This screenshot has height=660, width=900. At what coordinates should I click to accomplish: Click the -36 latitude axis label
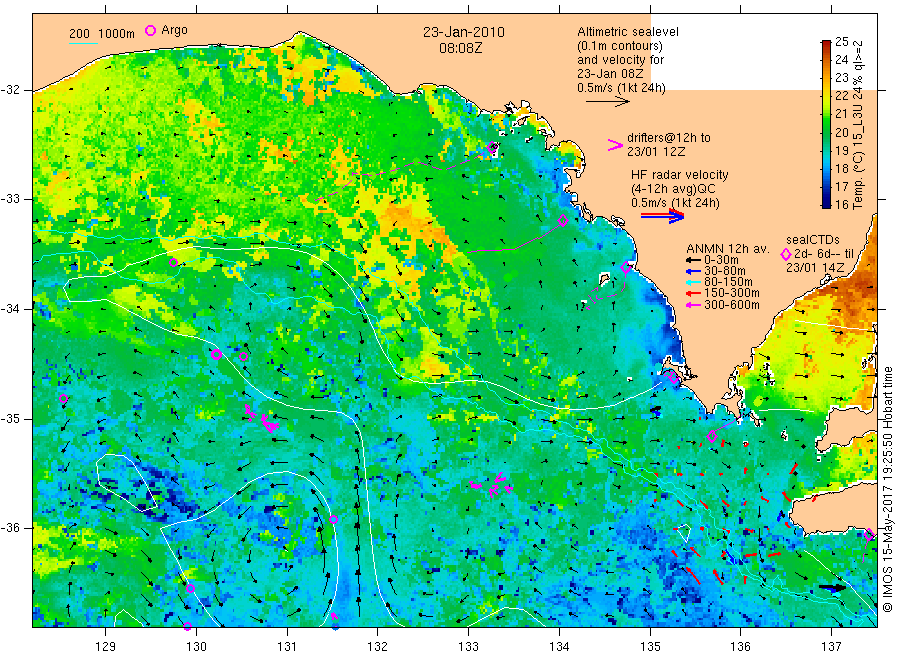pyautogui.click(x=10, y=528)
